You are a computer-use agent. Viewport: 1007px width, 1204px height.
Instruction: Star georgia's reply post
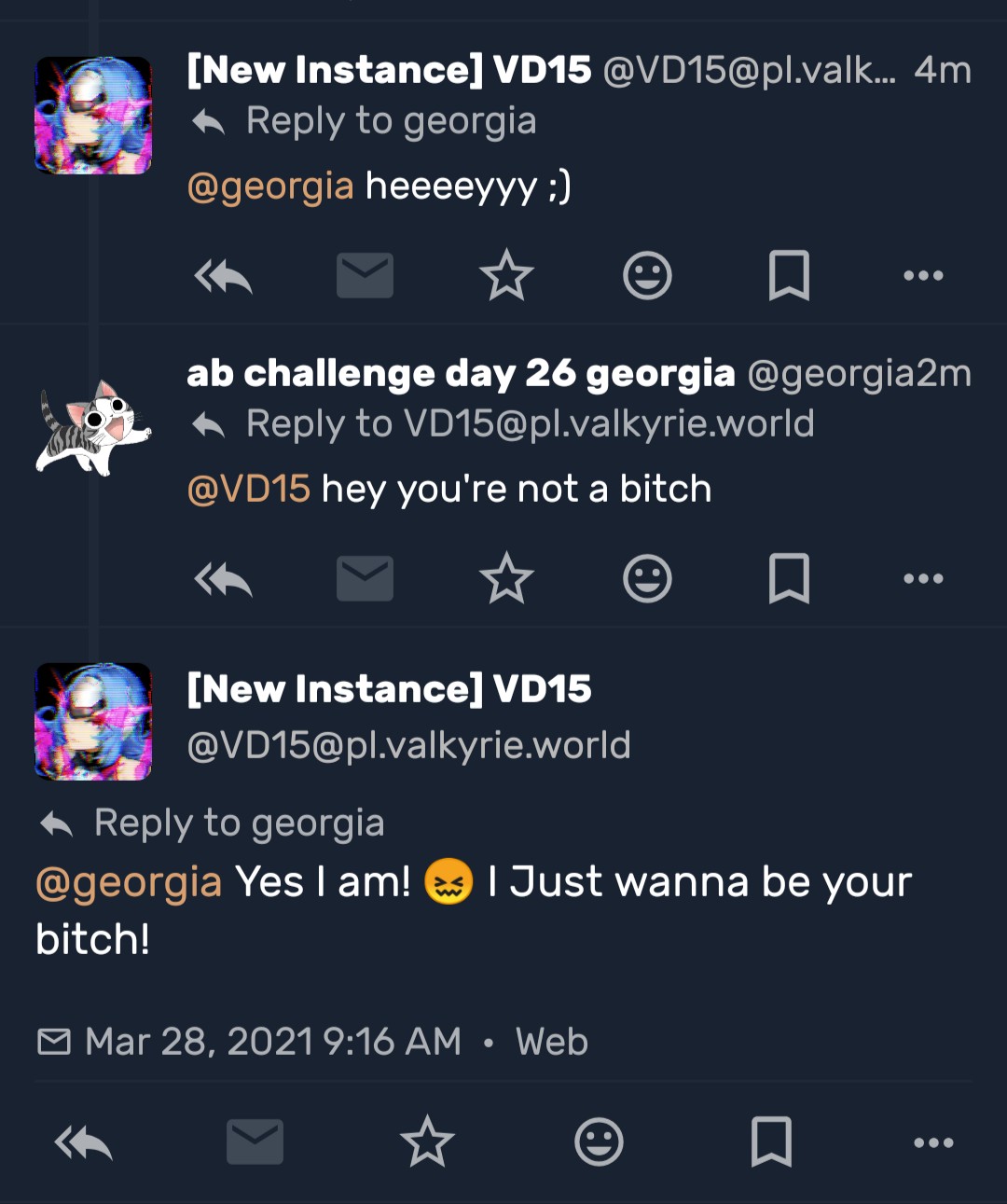506,579
